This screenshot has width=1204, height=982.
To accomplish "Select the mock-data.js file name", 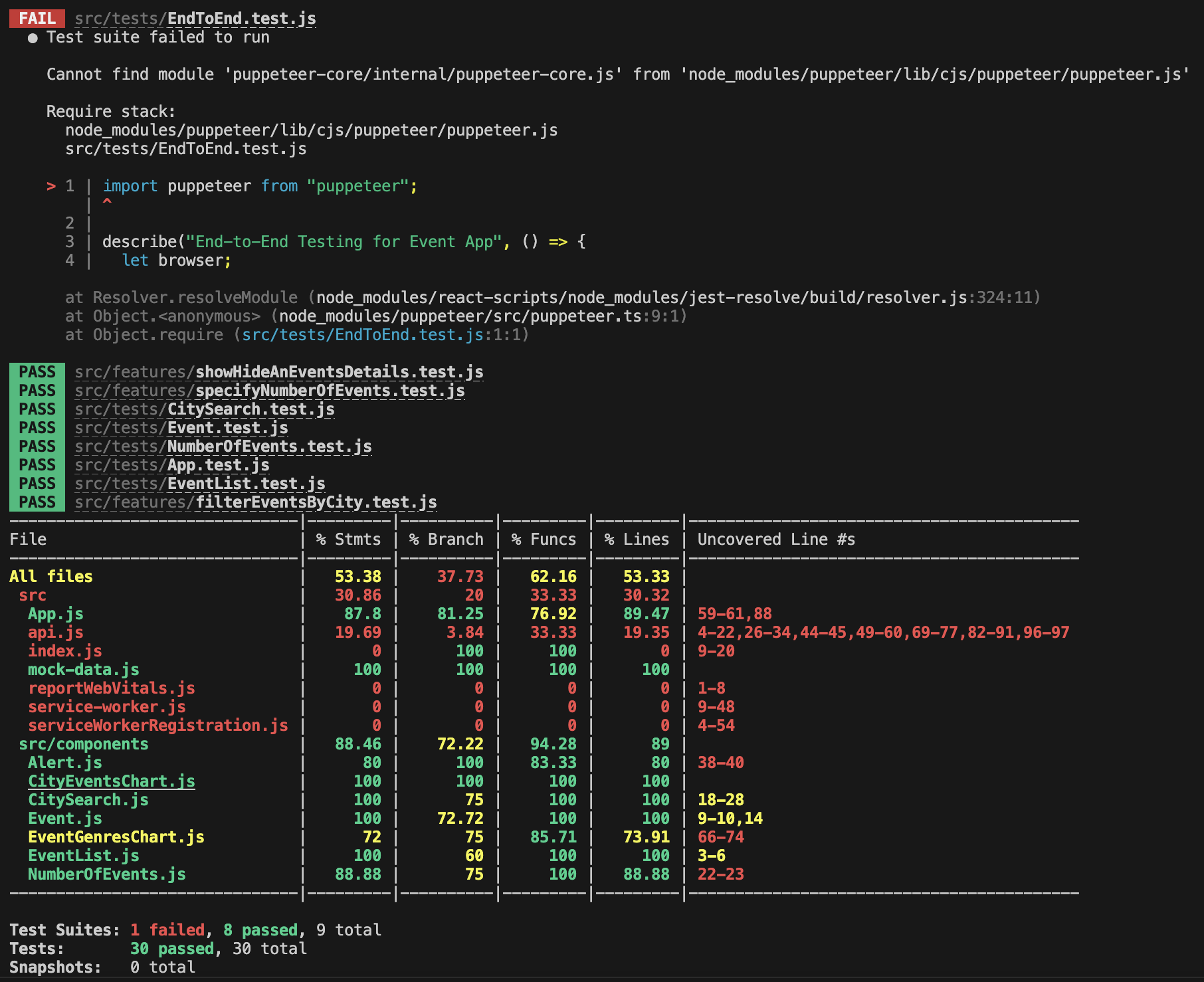I will [84, 670].
